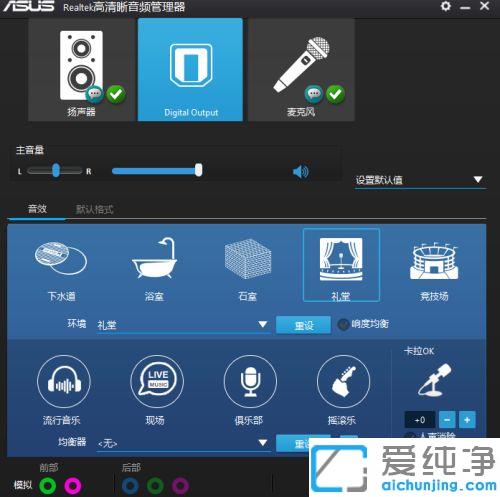This screenshot has width=500, height=497.
Task: Switch to the 音效 sound effects tab
Action: tap(37, 209)
